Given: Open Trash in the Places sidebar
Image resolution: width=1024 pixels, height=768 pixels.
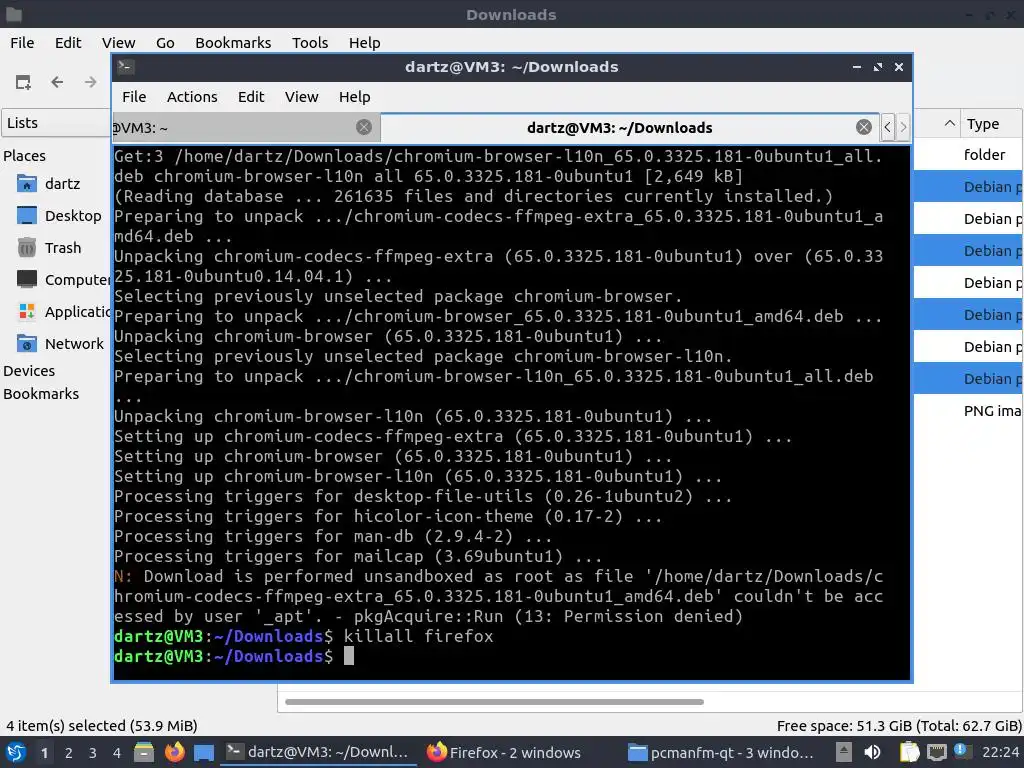Looking at the screenshot, I should [x=49, y=248].
